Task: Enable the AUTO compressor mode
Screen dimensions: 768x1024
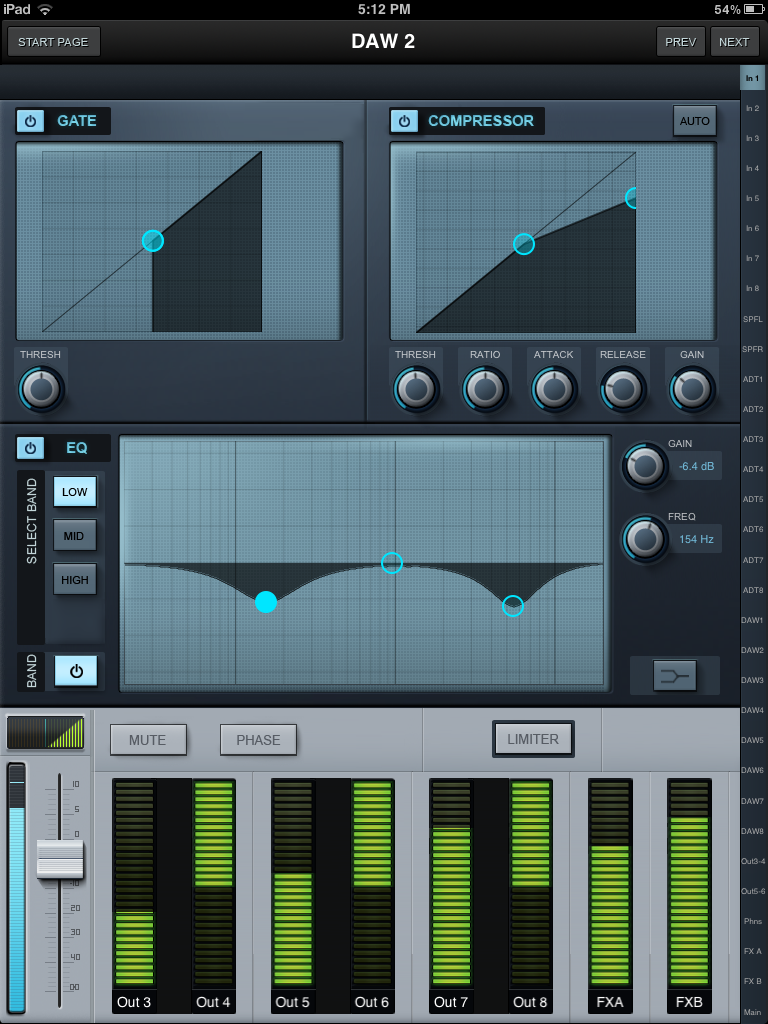Action: (x=694, y=121)
